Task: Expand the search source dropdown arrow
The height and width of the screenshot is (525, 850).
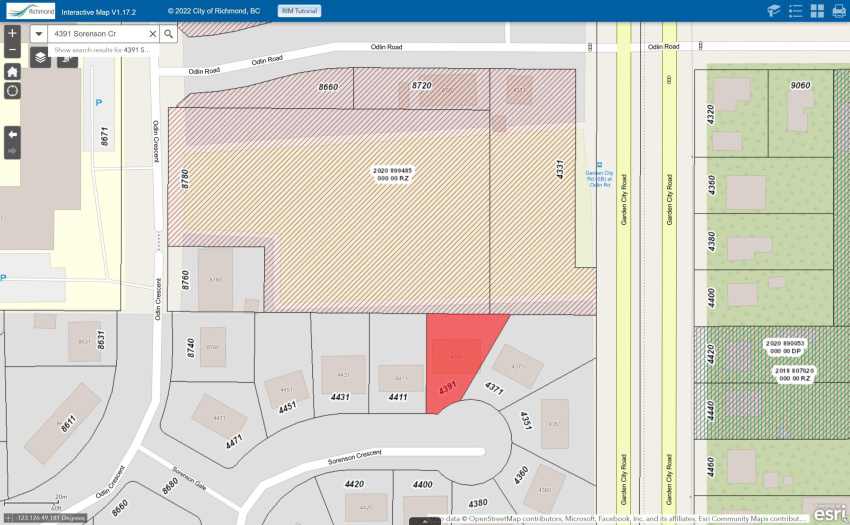Action: click(38, 34)
